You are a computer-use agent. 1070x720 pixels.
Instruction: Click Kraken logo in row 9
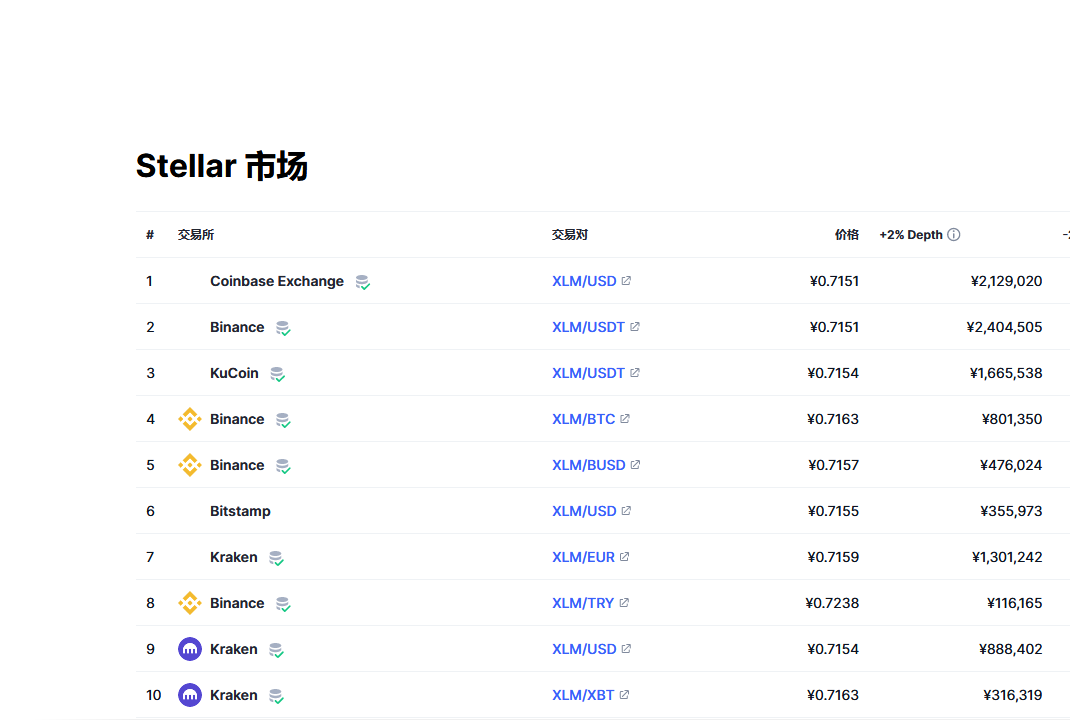point(190,649)
